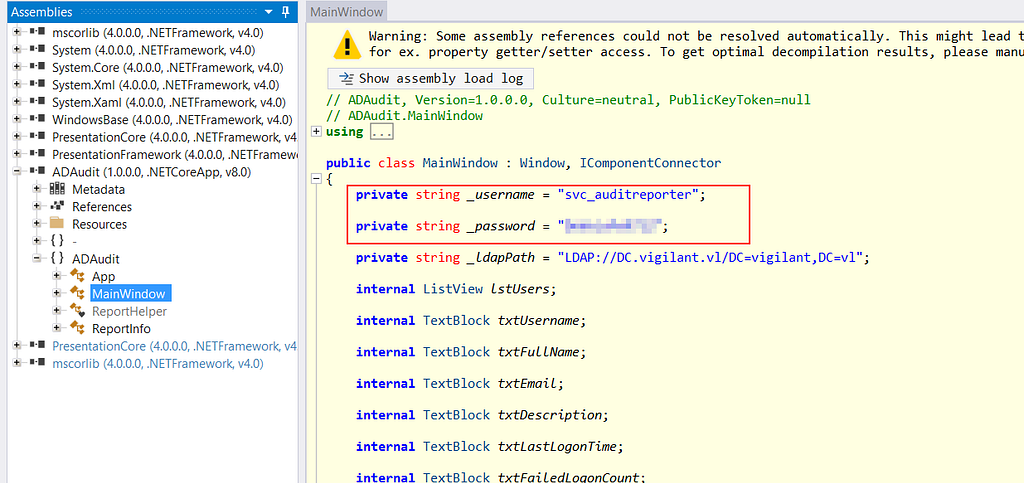The width and height of the screenshot is (1024, 483).
Task: Click Show assembly load log button
Action: point(430,78)
